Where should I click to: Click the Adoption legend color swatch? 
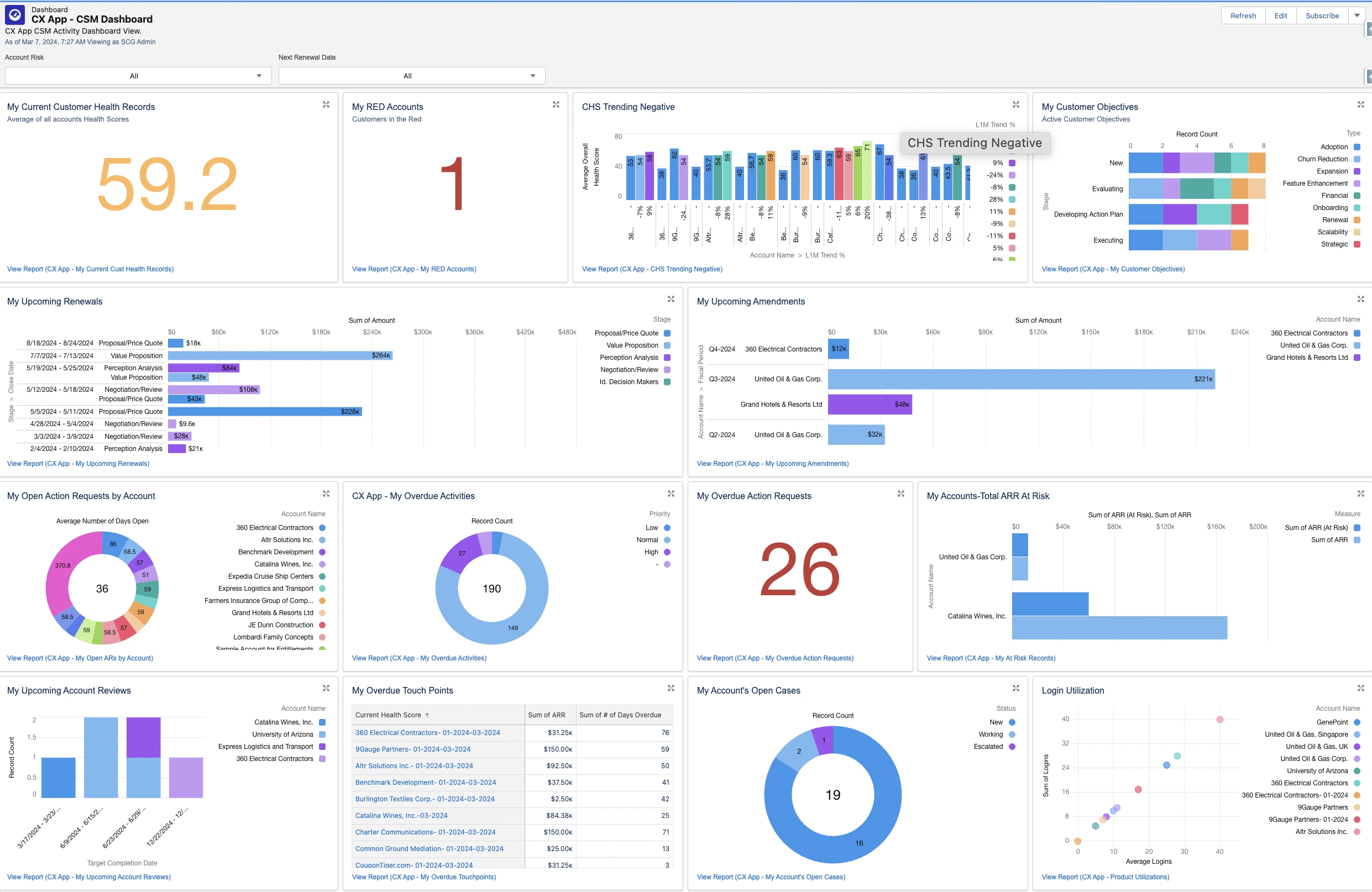[1357, 147]
